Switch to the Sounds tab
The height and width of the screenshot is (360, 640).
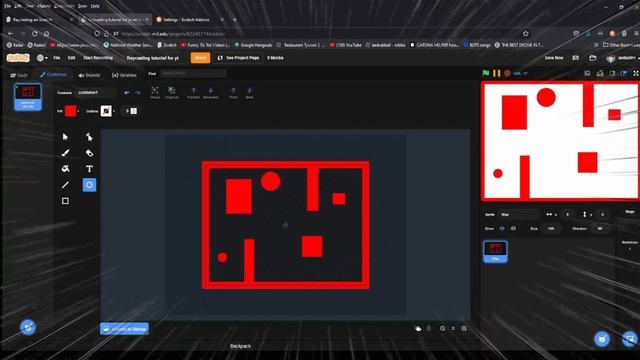(x=89, y=75)
